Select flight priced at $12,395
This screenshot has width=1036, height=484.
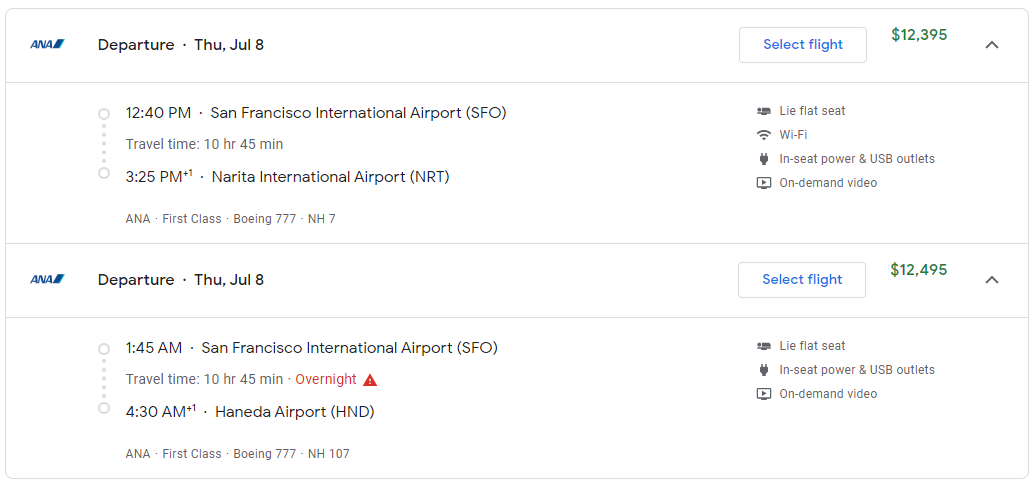tap(803, 45)
